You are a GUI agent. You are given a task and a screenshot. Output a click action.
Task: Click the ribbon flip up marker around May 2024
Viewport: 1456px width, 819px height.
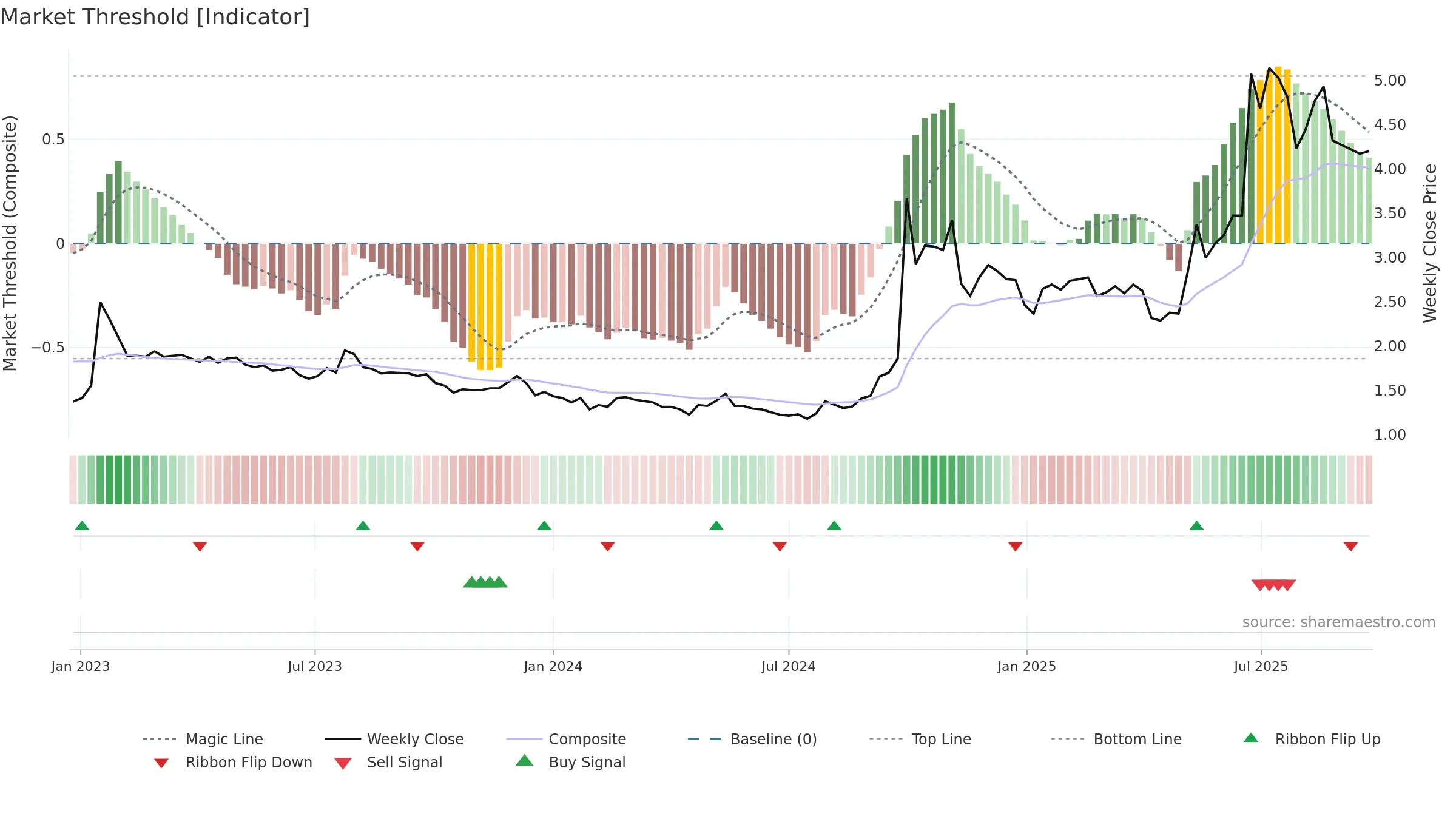[x=716, y=525]
